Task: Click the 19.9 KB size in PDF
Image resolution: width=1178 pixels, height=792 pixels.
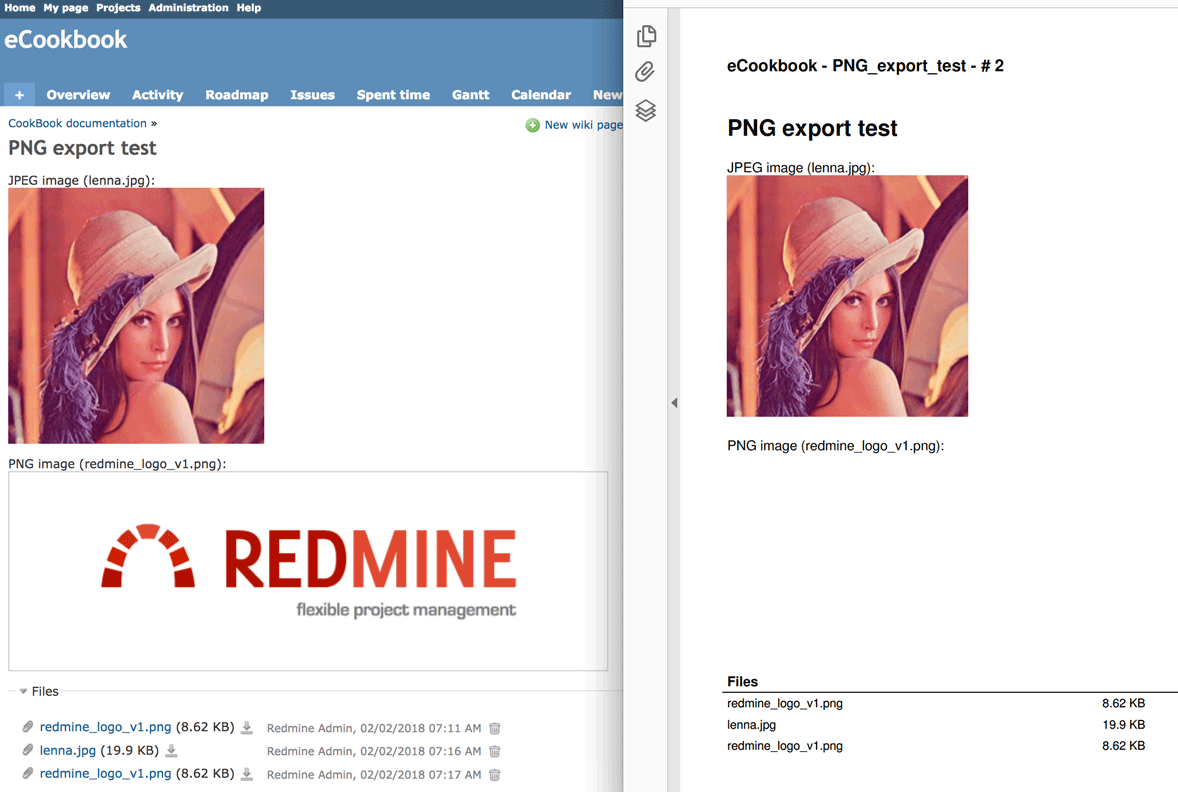Action: coord(1123,725)
